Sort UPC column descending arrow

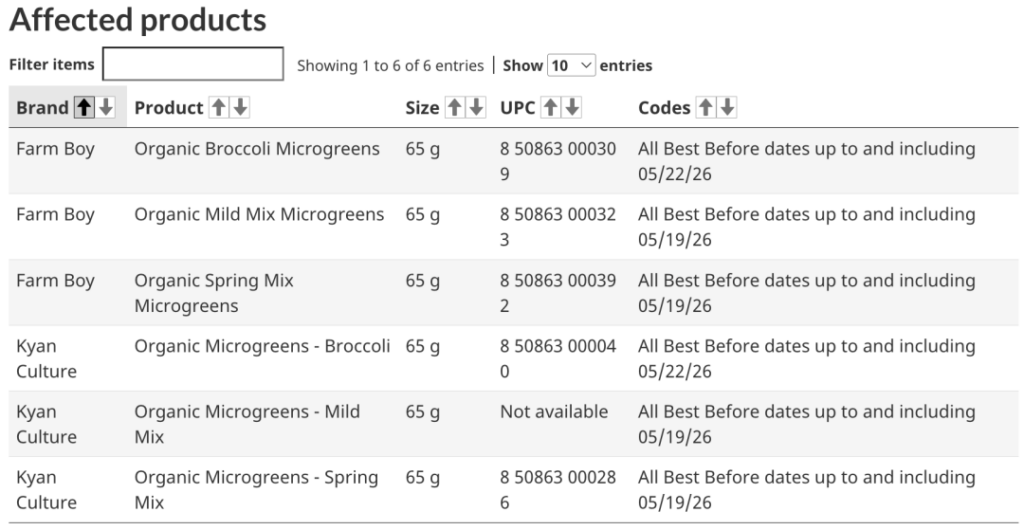(573, 107)
